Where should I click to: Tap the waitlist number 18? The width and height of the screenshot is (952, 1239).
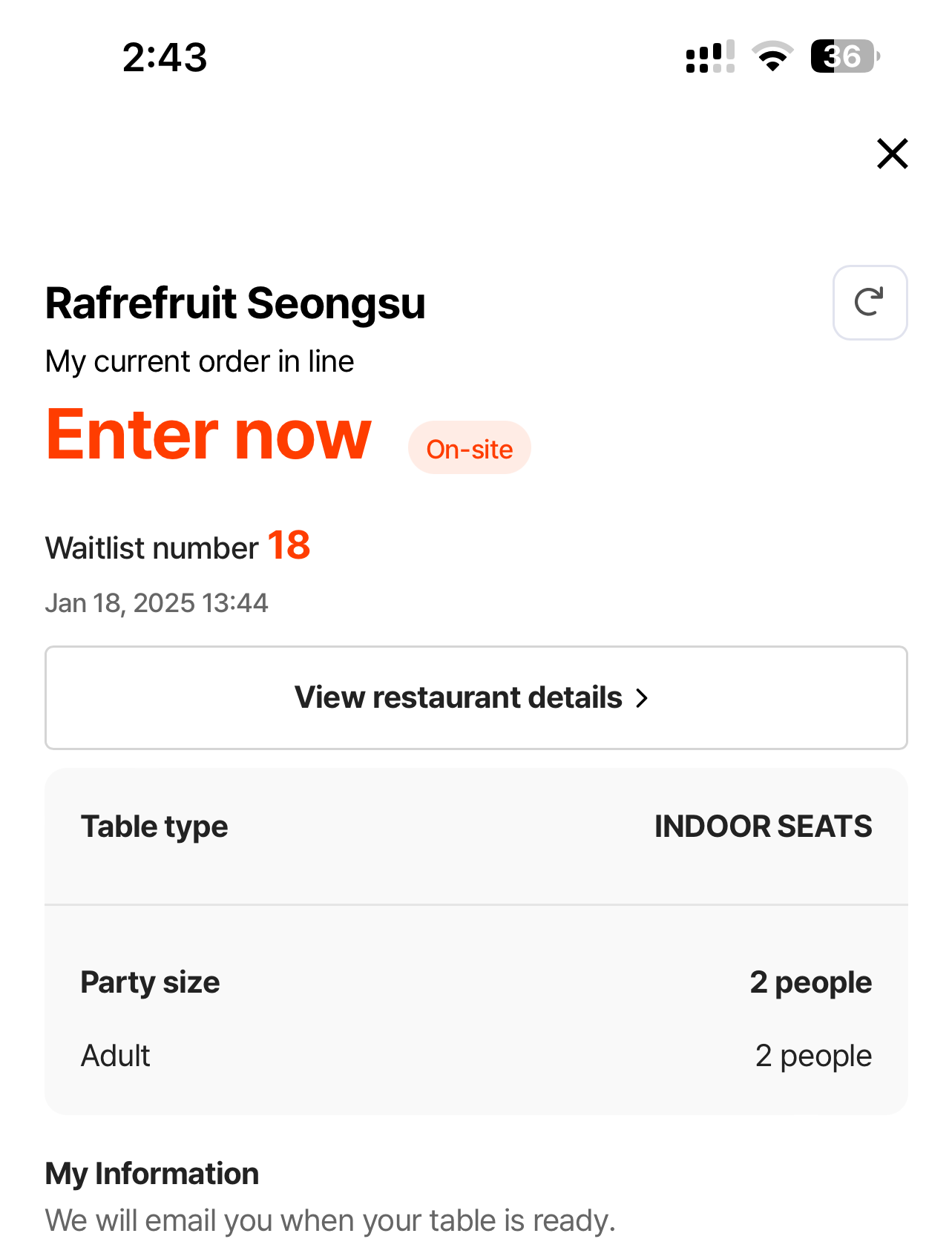point(289,545)
